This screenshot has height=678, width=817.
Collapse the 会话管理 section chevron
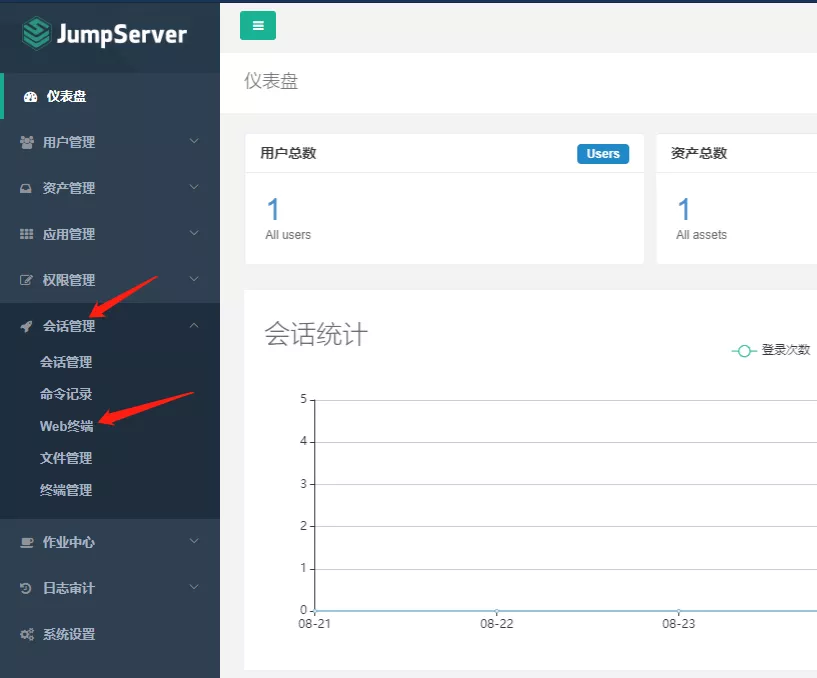[x=194, y=326]
